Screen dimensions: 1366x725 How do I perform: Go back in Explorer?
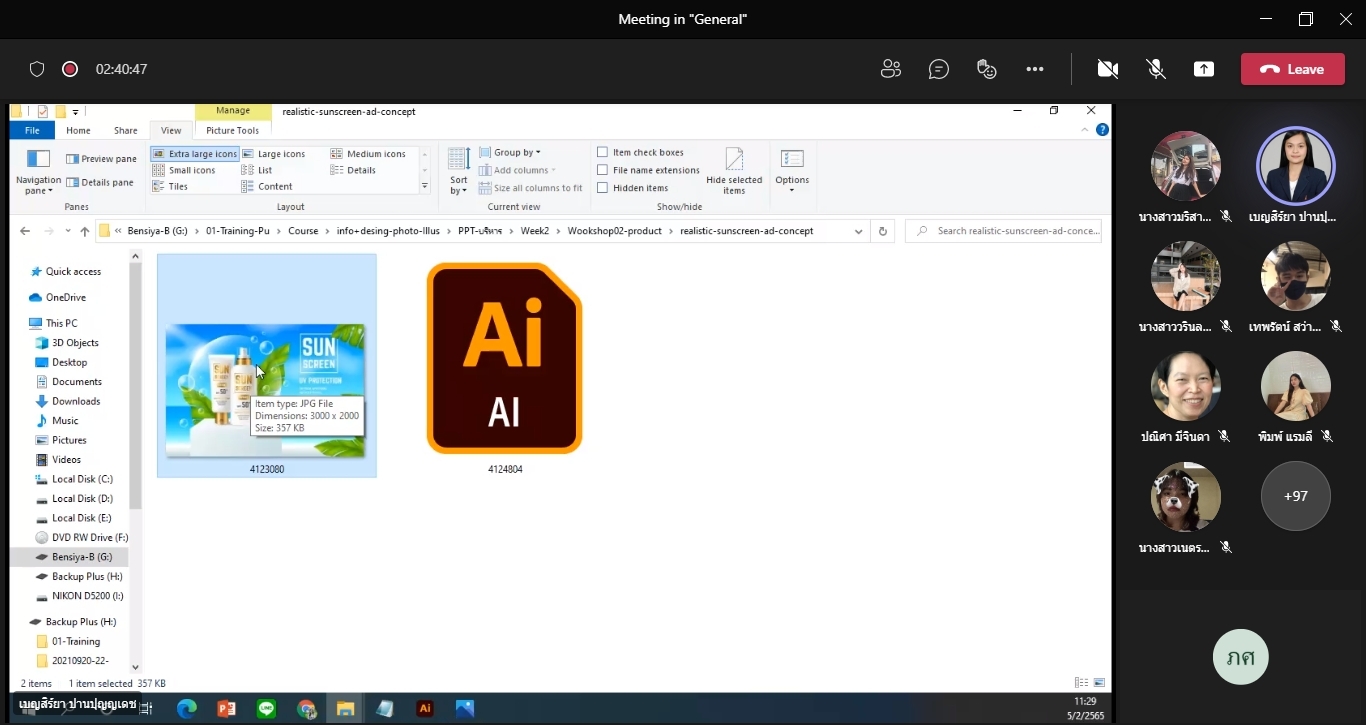[25, 231]
